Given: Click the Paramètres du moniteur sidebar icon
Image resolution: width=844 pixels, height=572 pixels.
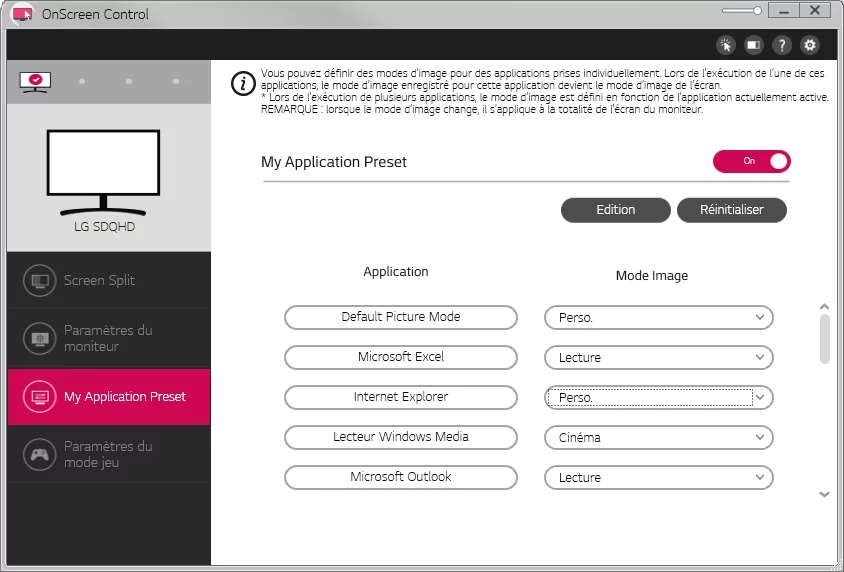Looking at the screenshot, I should [x=40, y=338].
